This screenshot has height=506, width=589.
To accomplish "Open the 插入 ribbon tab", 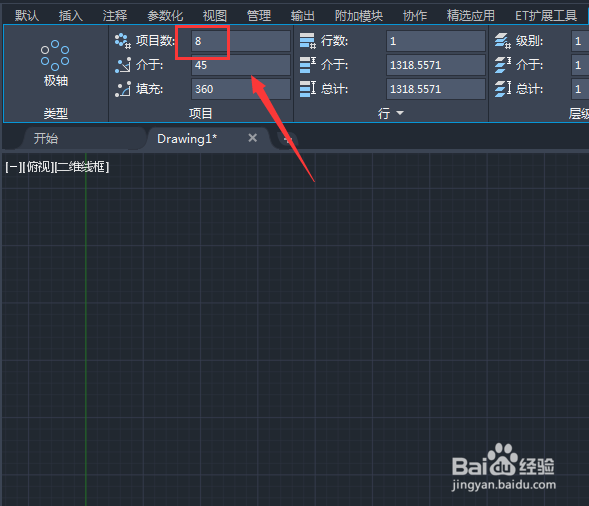I will (71, 16).
